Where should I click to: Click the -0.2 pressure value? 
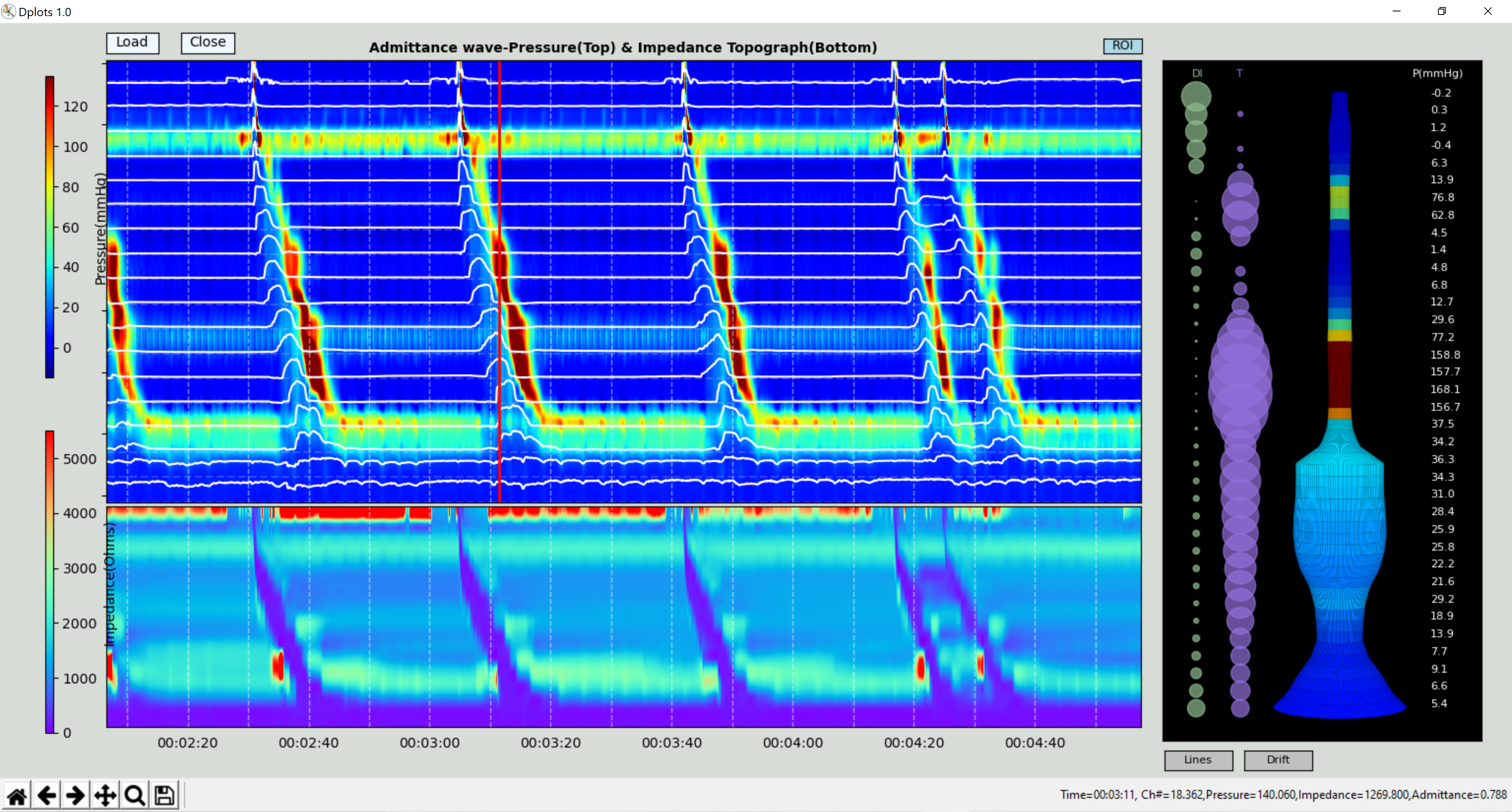1441,93
